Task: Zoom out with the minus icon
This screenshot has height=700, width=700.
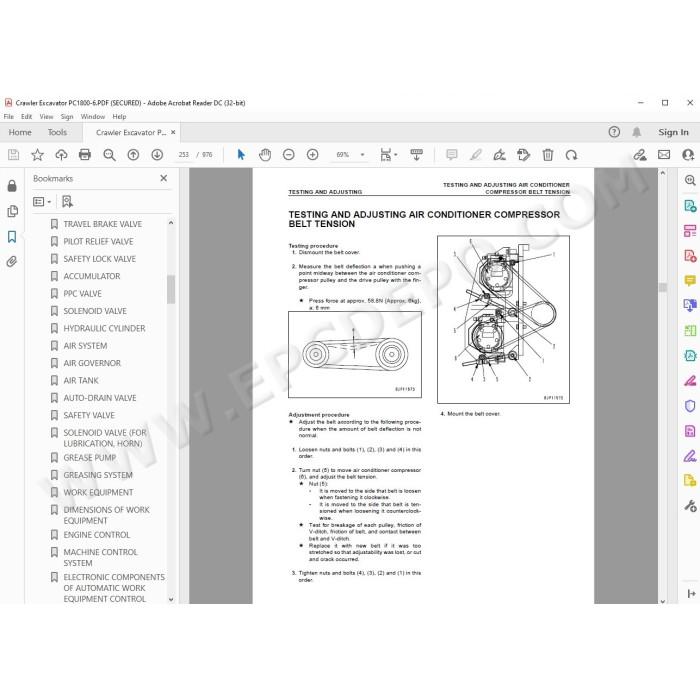Action: [289, 155]
